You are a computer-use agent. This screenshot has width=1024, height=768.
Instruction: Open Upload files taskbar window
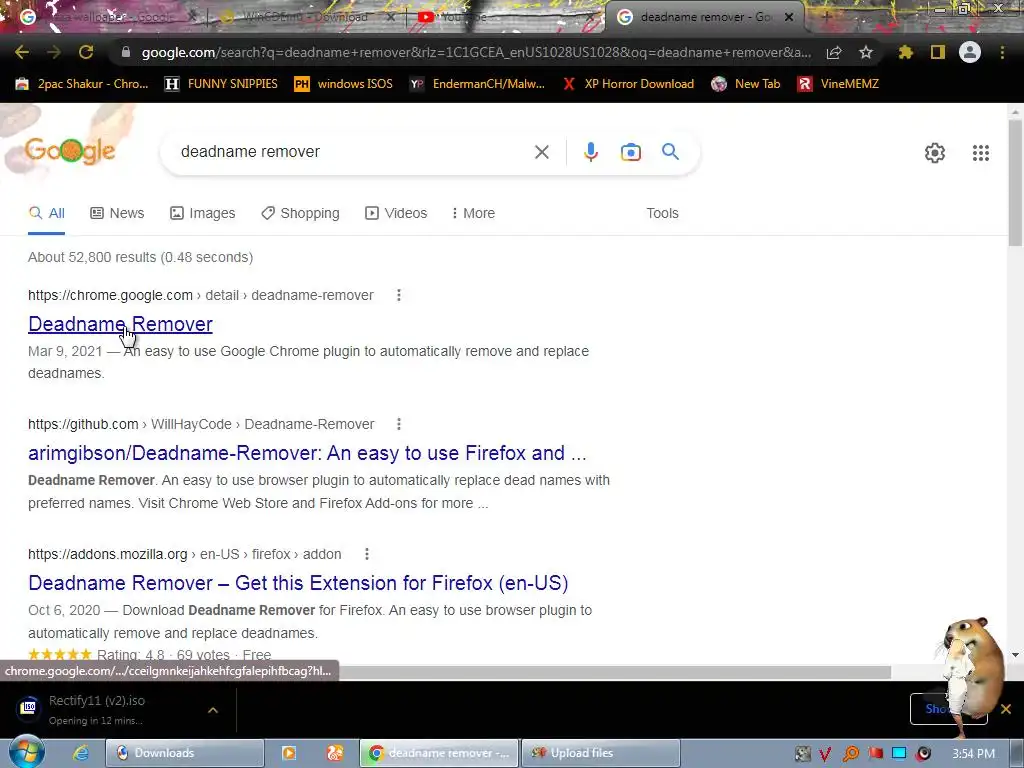tap(601, 753)
